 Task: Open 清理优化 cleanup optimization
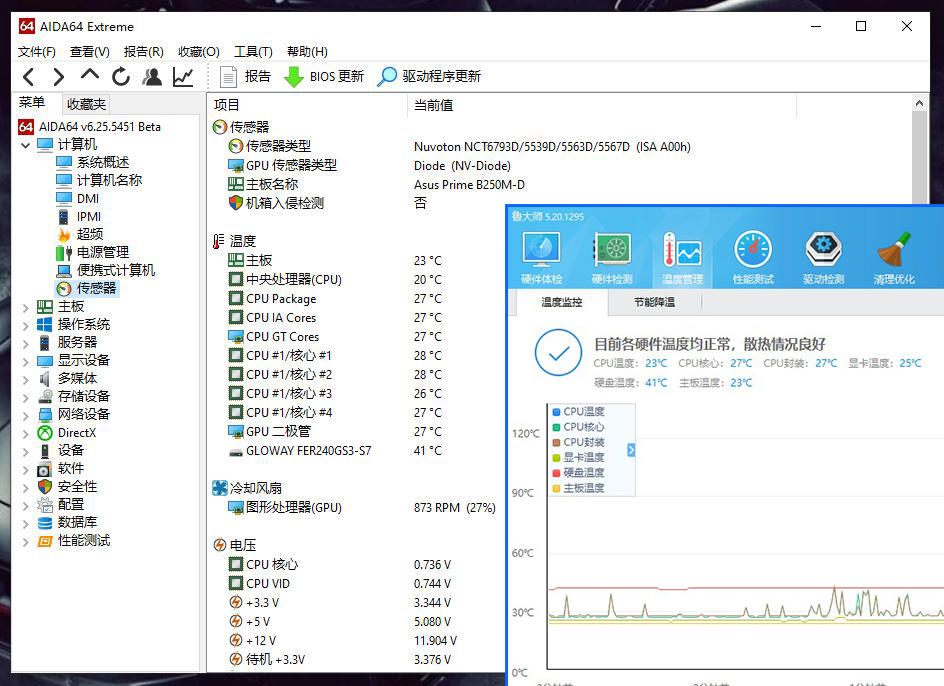893,255
